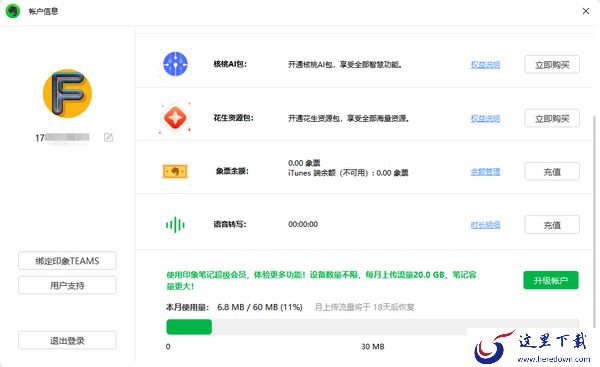Click the 象票余额: label

click(x=232, y=171)
